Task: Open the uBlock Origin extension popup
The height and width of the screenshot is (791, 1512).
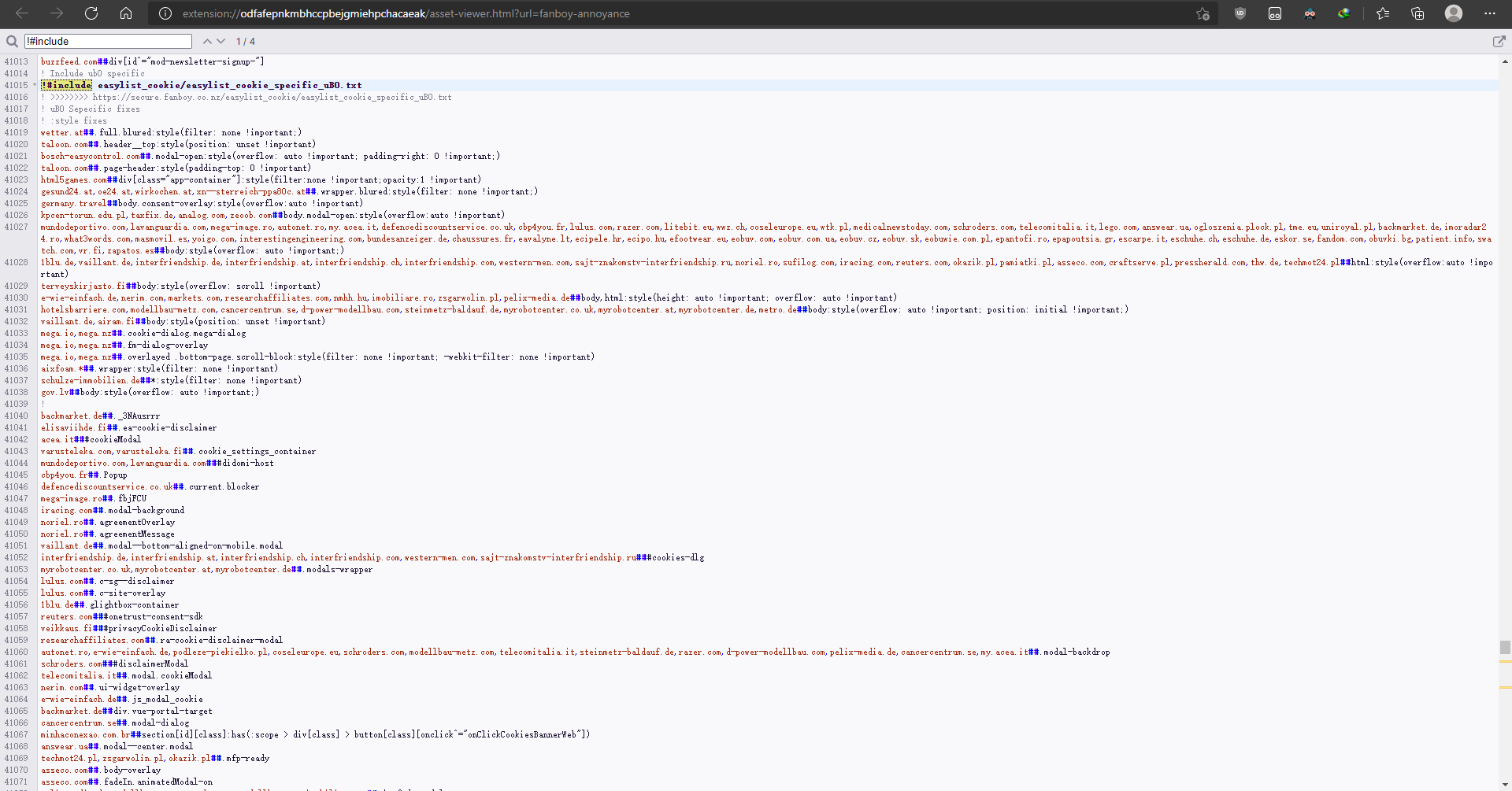Action: [1240, 13]
